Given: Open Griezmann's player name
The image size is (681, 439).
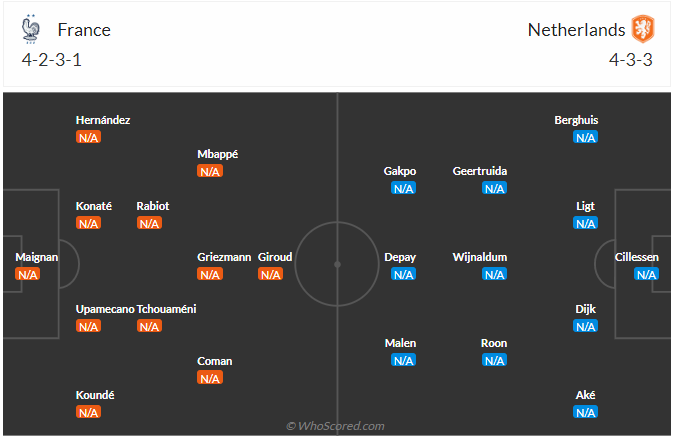Looking at the screenshot, I should tap(224, 257).
